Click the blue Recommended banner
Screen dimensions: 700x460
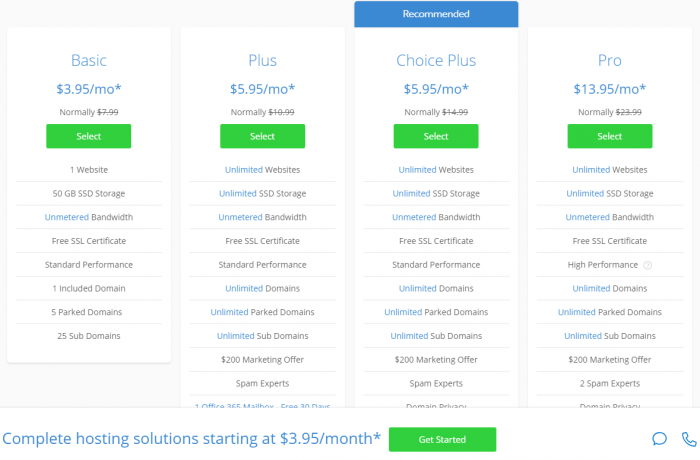click(436, 14)
